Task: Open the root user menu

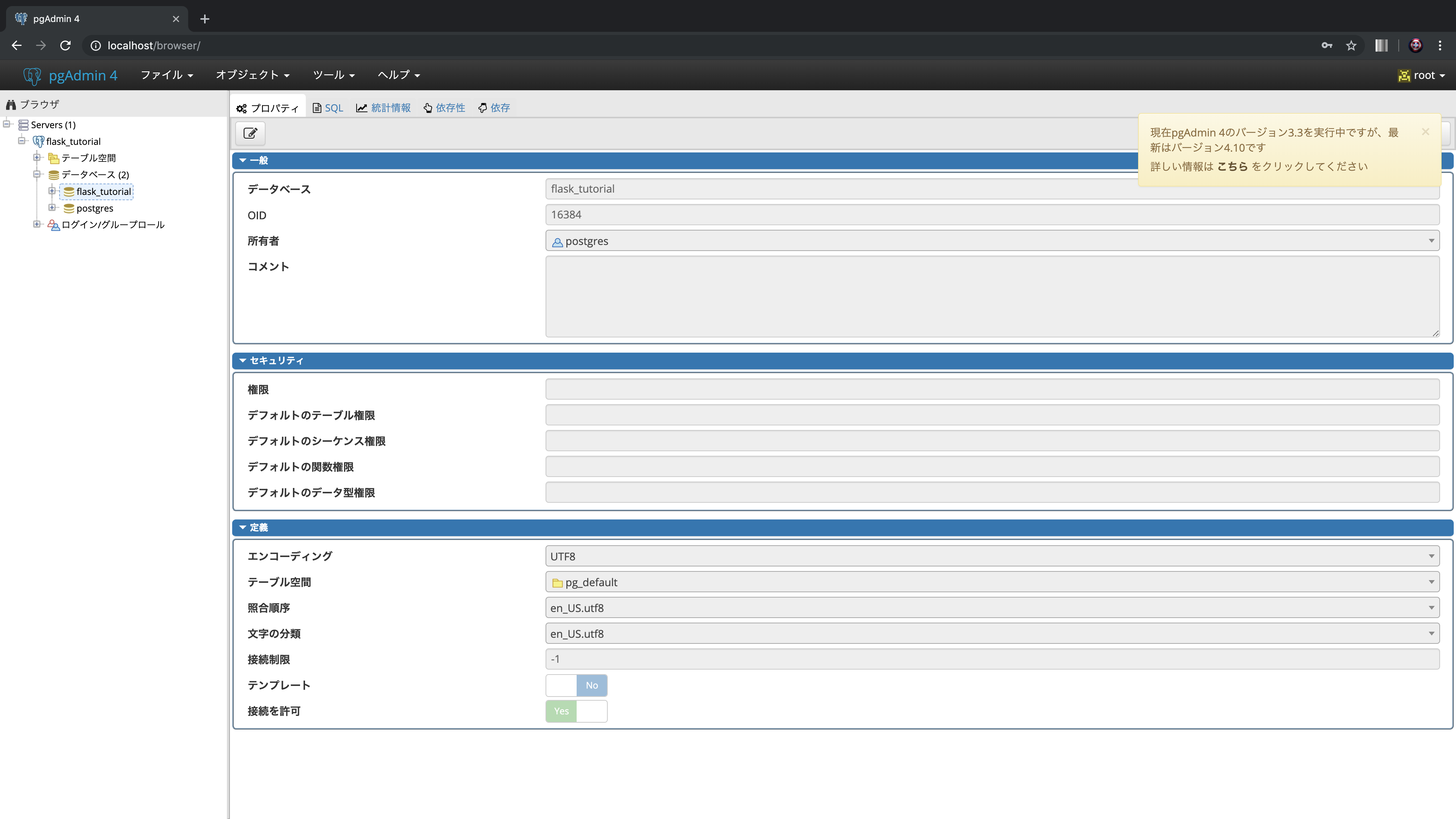Action: (x=1421, y=75)
